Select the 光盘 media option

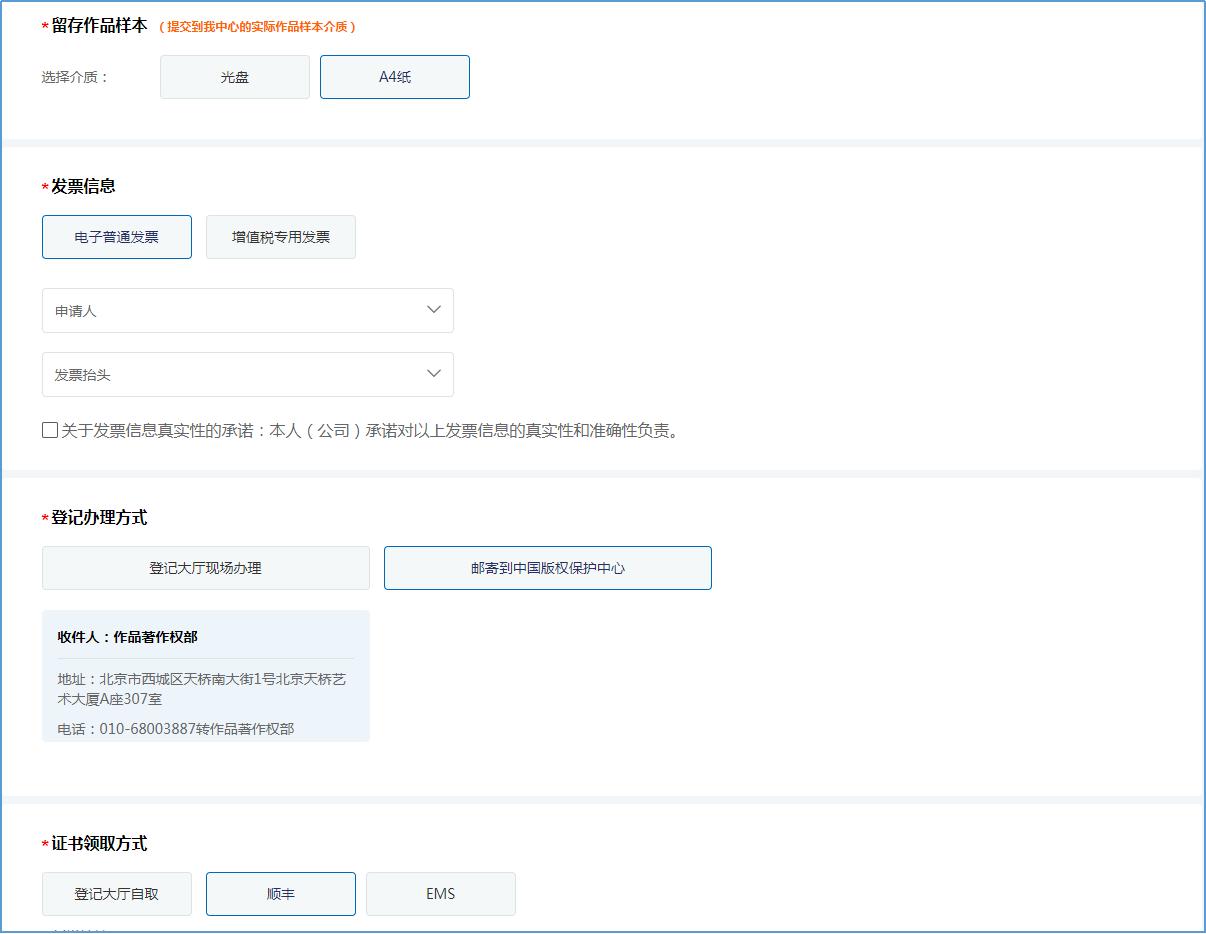pos(234,76)
